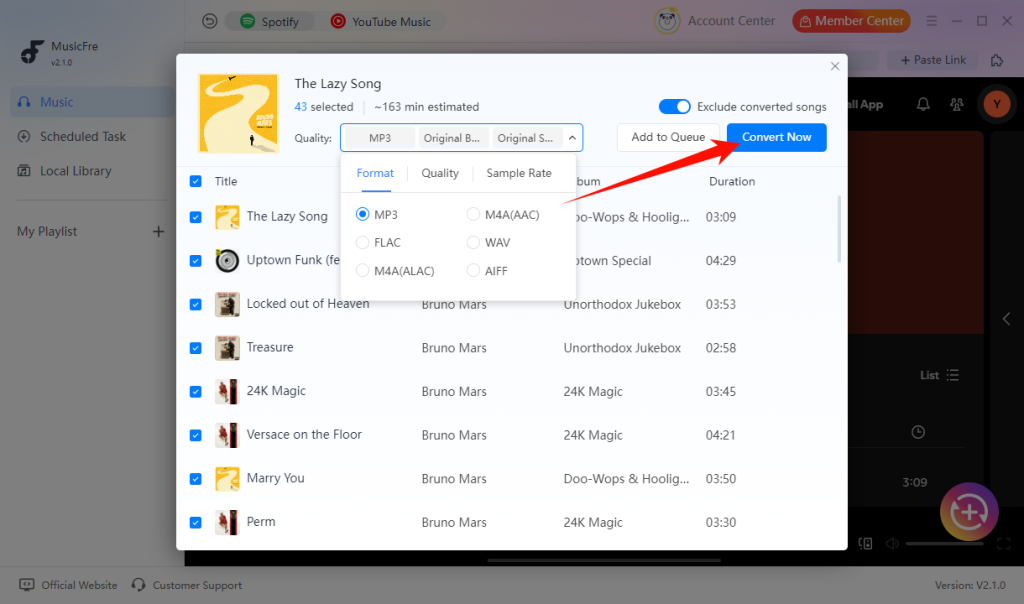The height and width of the screenshot is (604, 1024).
Task: Switch to the Sample Rate tab
Action: coord(519,173)
